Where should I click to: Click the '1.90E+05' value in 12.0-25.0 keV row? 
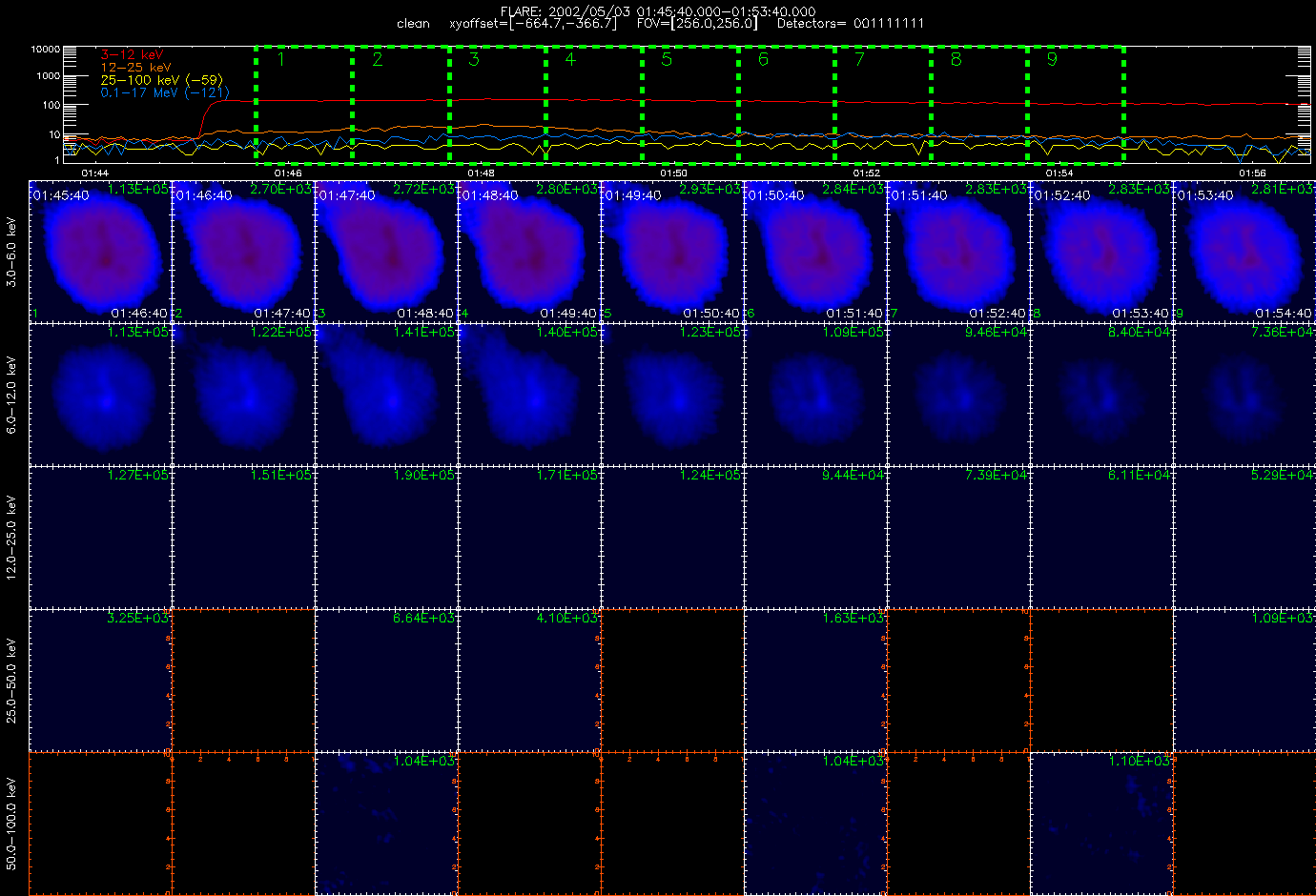tap(424, 475)
